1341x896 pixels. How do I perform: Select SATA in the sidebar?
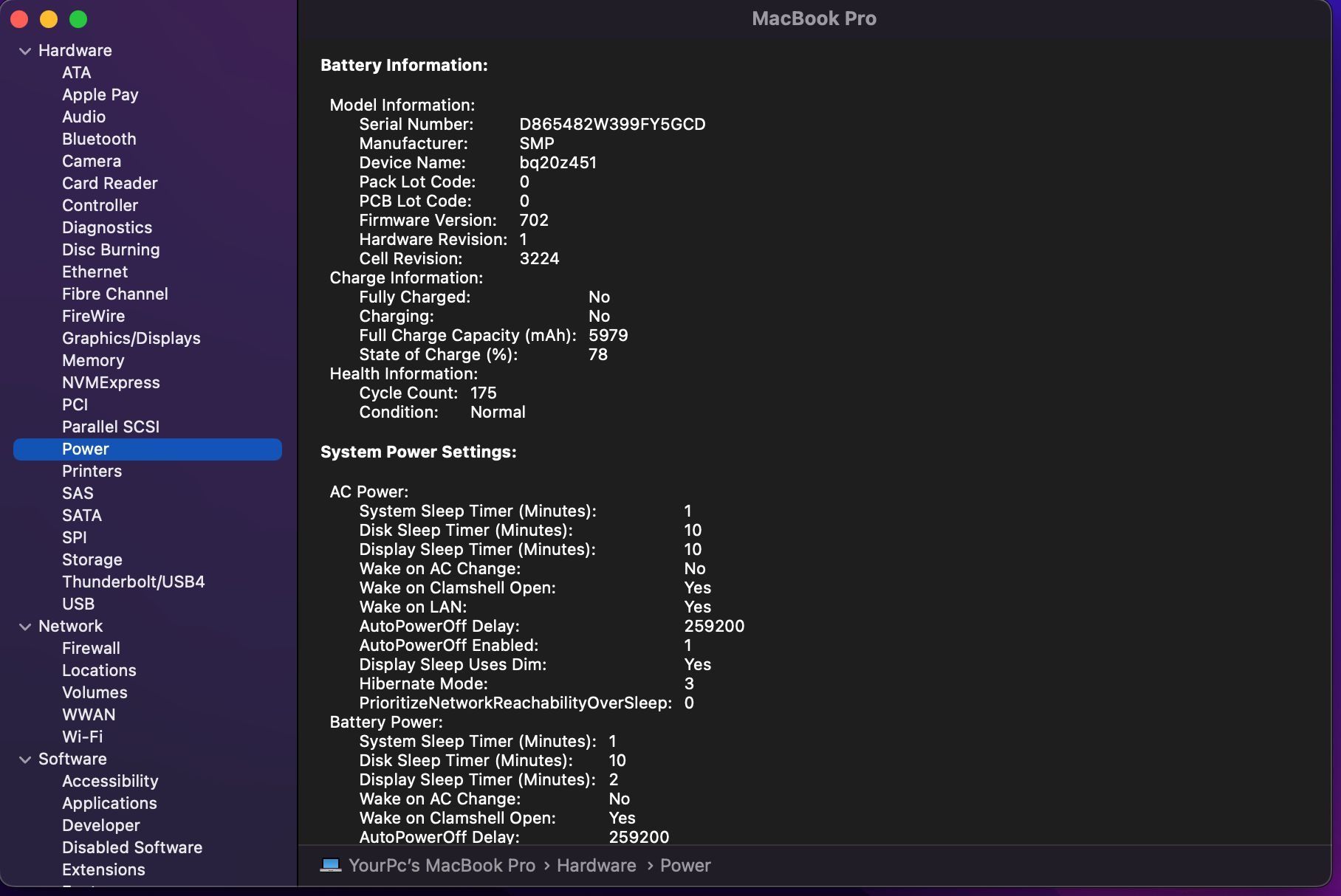82,515
